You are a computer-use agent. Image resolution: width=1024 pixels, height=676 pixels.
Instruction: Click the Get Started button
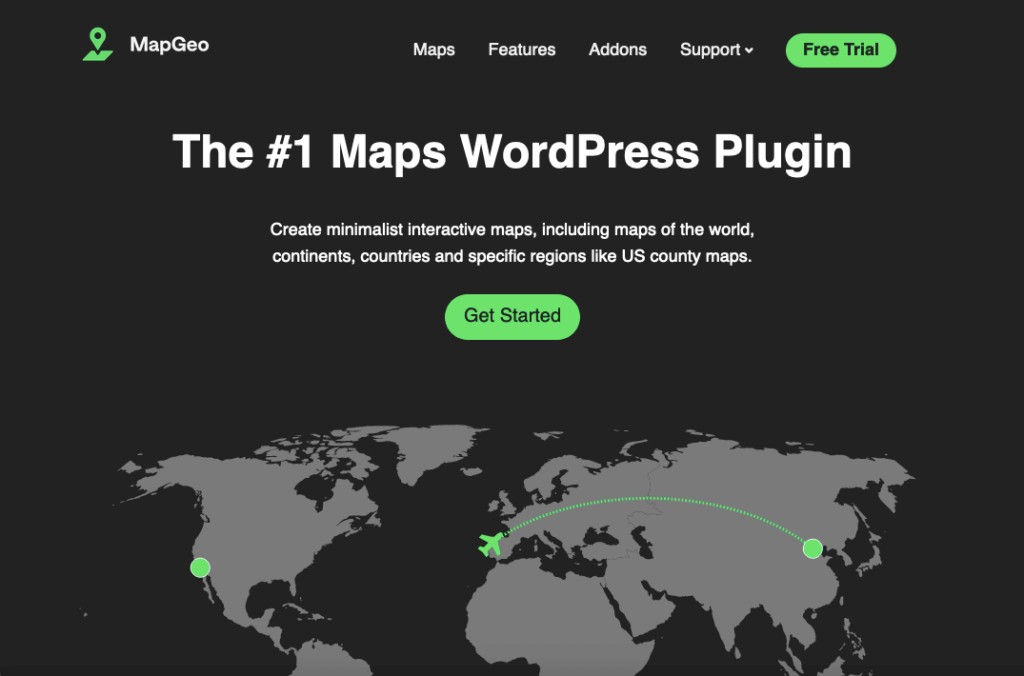pos(512,317)
